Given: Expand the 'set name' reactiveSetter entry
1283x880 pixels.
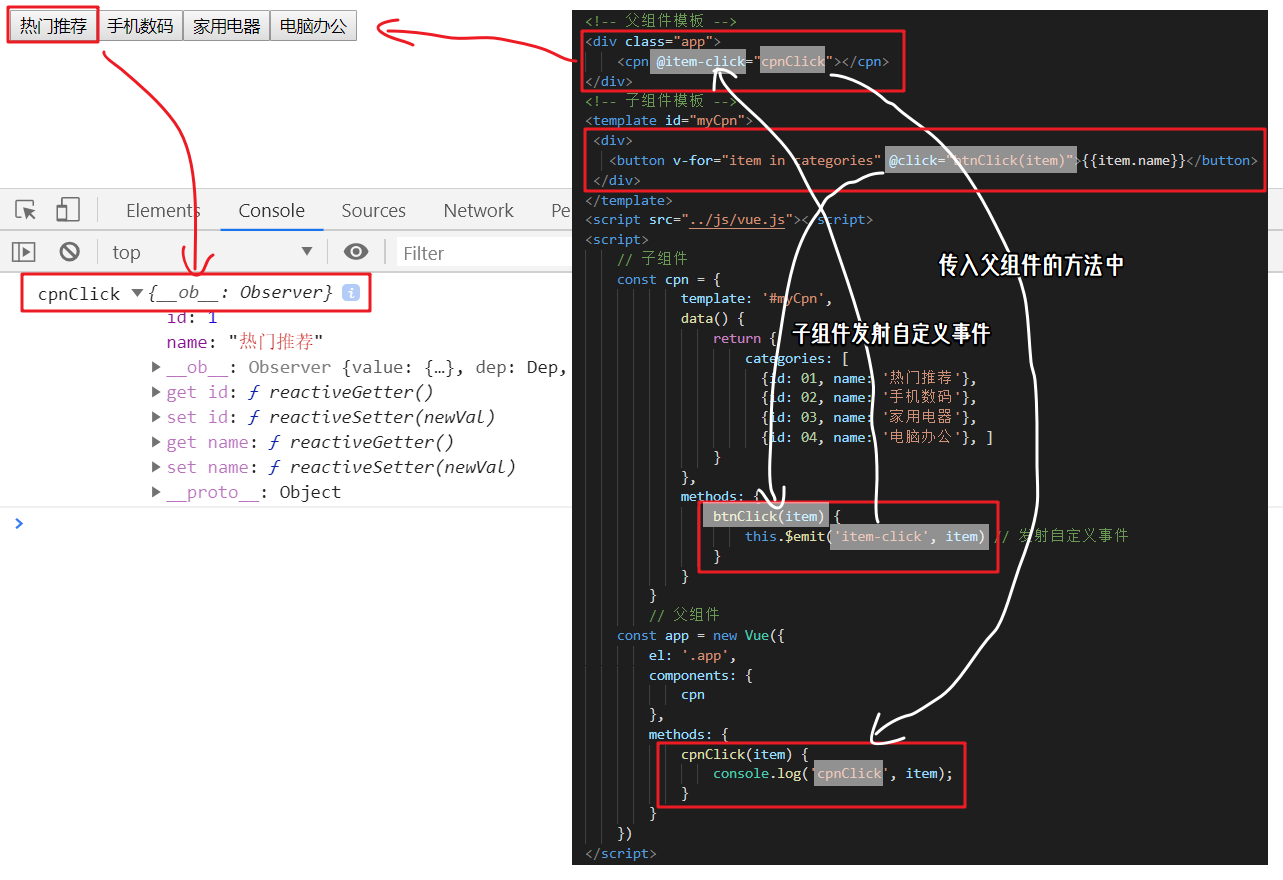Looking at the screenshot, I should pyautogui.click(x=156, y=467).
